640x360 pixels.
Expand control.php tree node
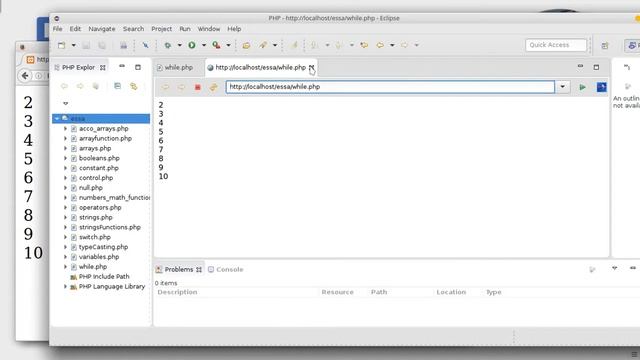click(x=65, y=178)
